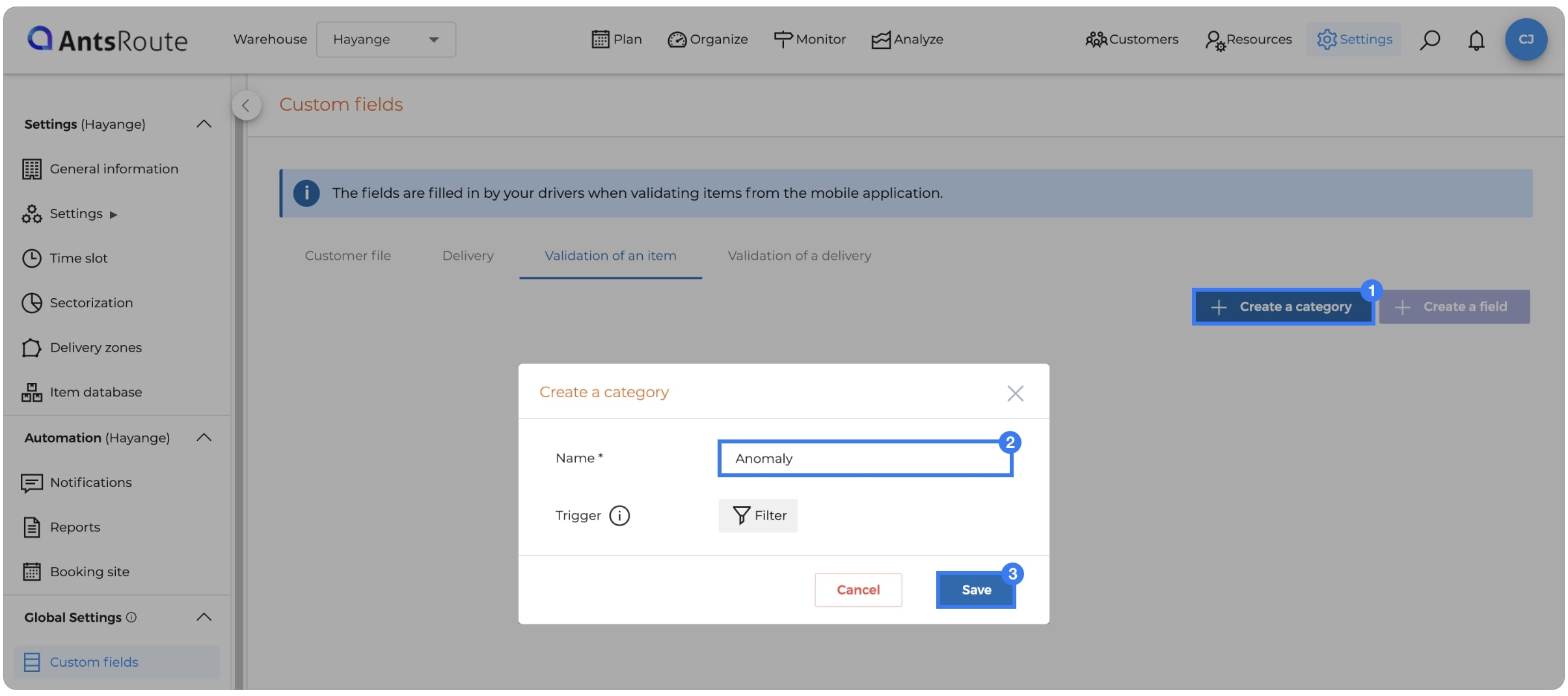Go to the Customers section

(1131, 39)
